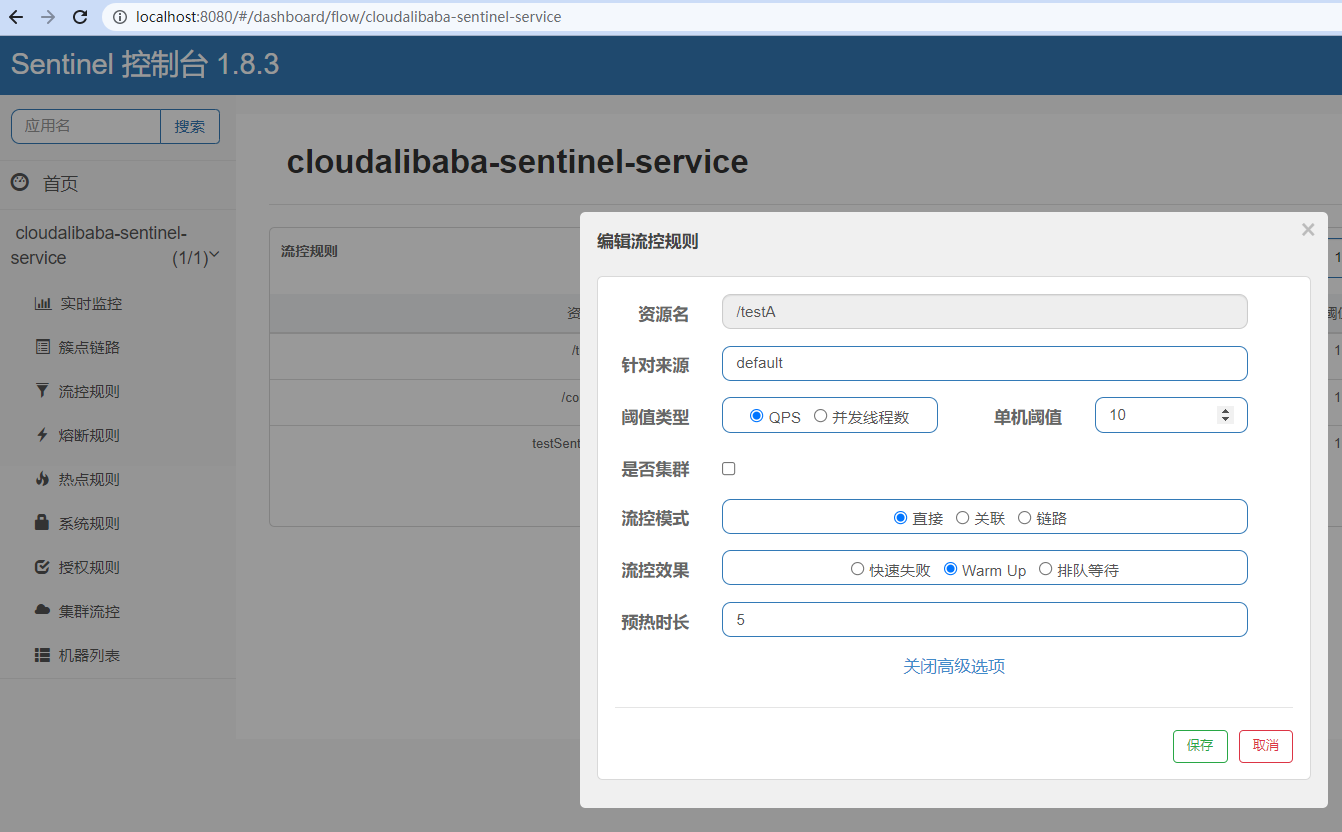Click the 针对来源 default input field
1342x832 pixels.
[x=985, y=363]
